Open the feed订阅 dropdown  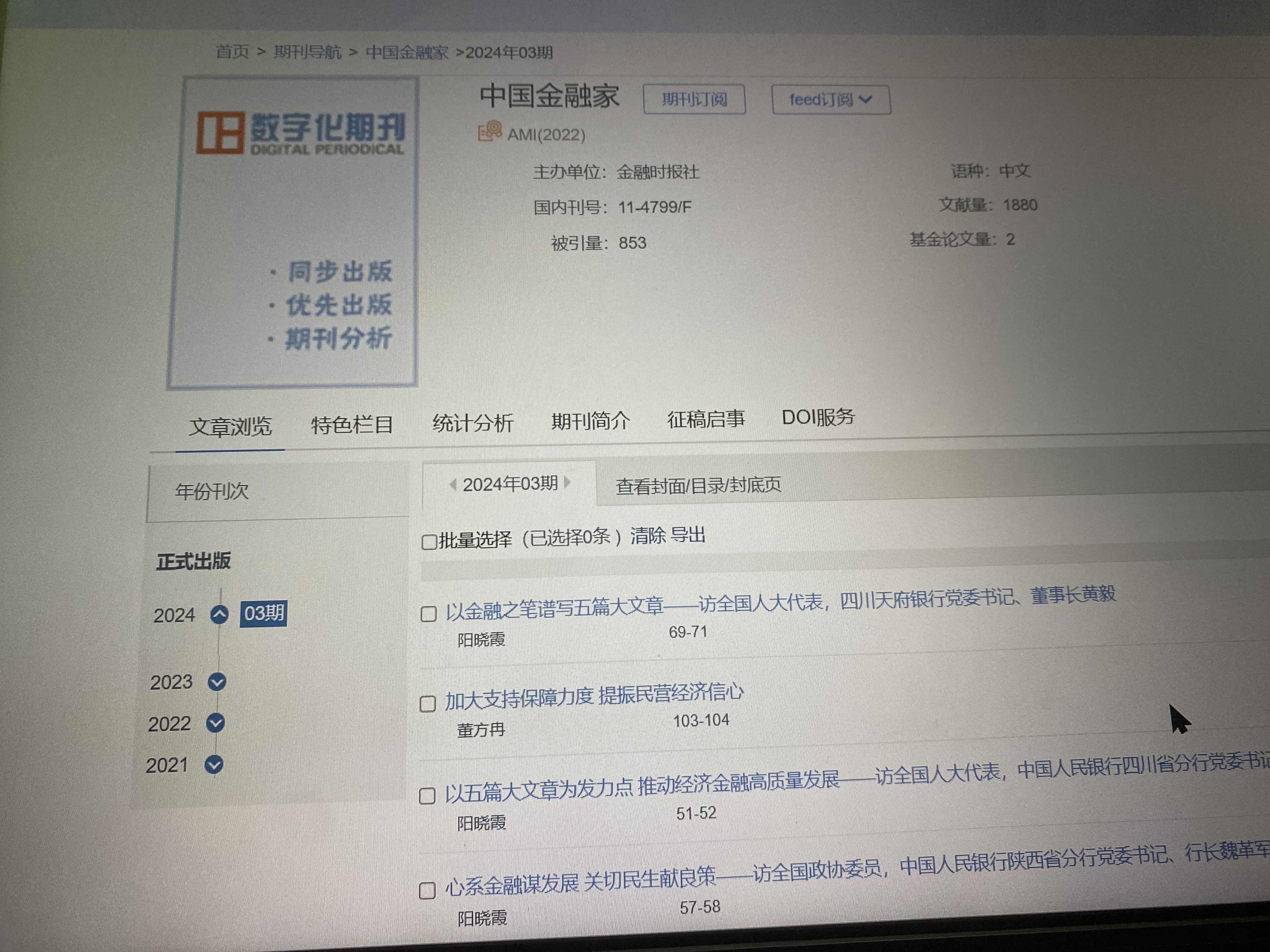831,100
